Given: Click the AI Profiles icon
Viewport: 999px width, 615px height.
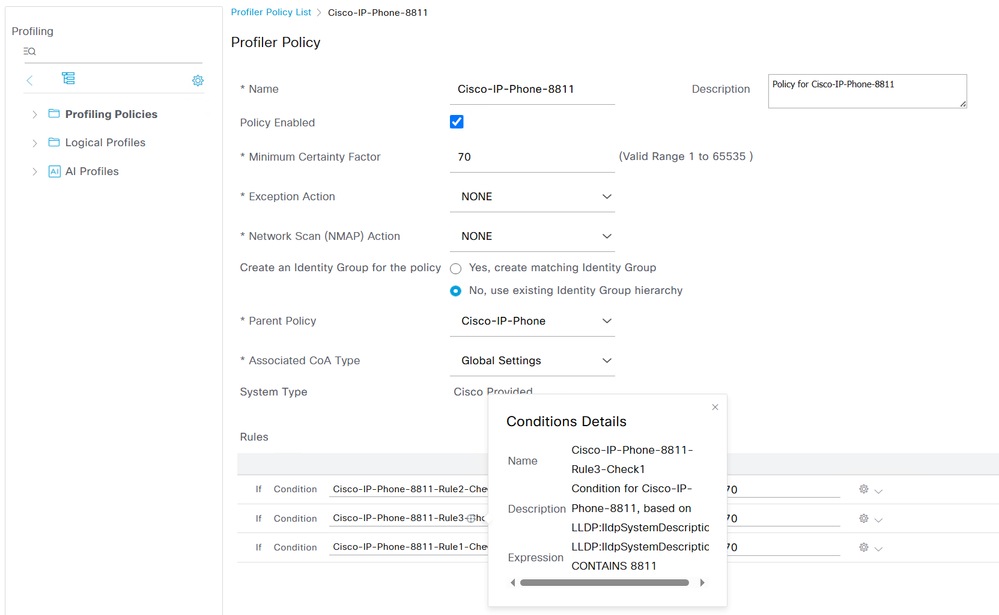Looking at the screenshot, I should [x=55, y=171].
